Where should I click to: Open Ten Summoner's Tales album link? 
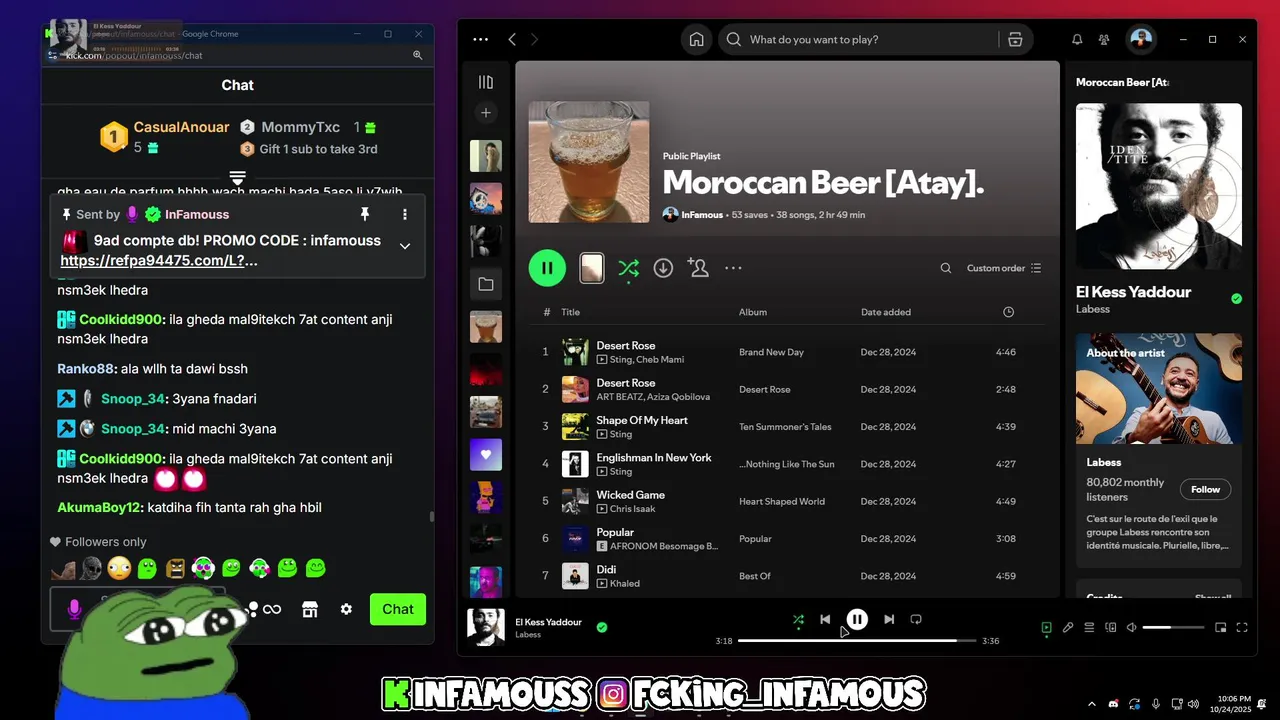coord(785,427)
